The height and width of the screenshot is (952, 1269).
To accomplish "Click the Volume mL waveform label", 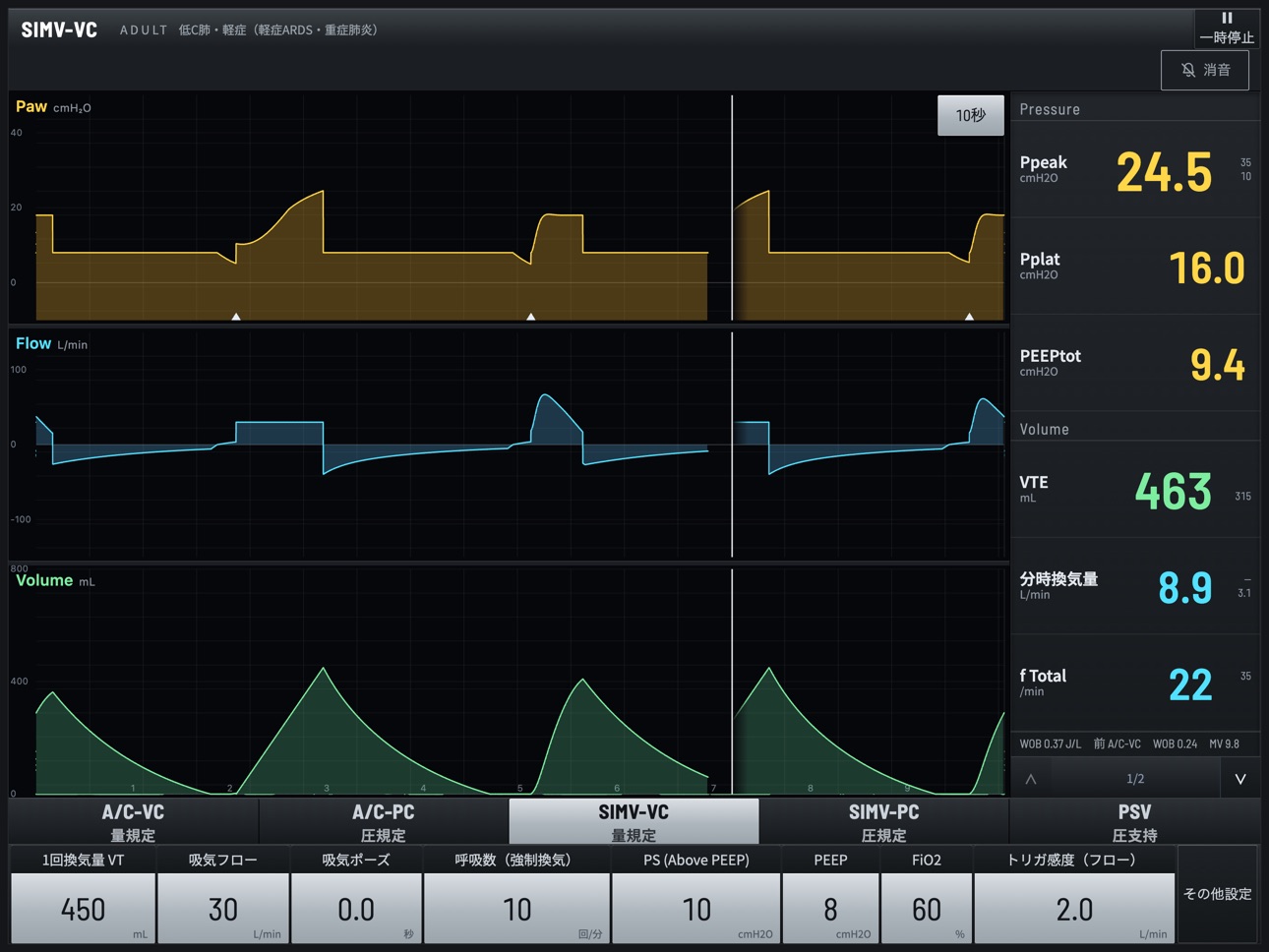I will (55, 580).
